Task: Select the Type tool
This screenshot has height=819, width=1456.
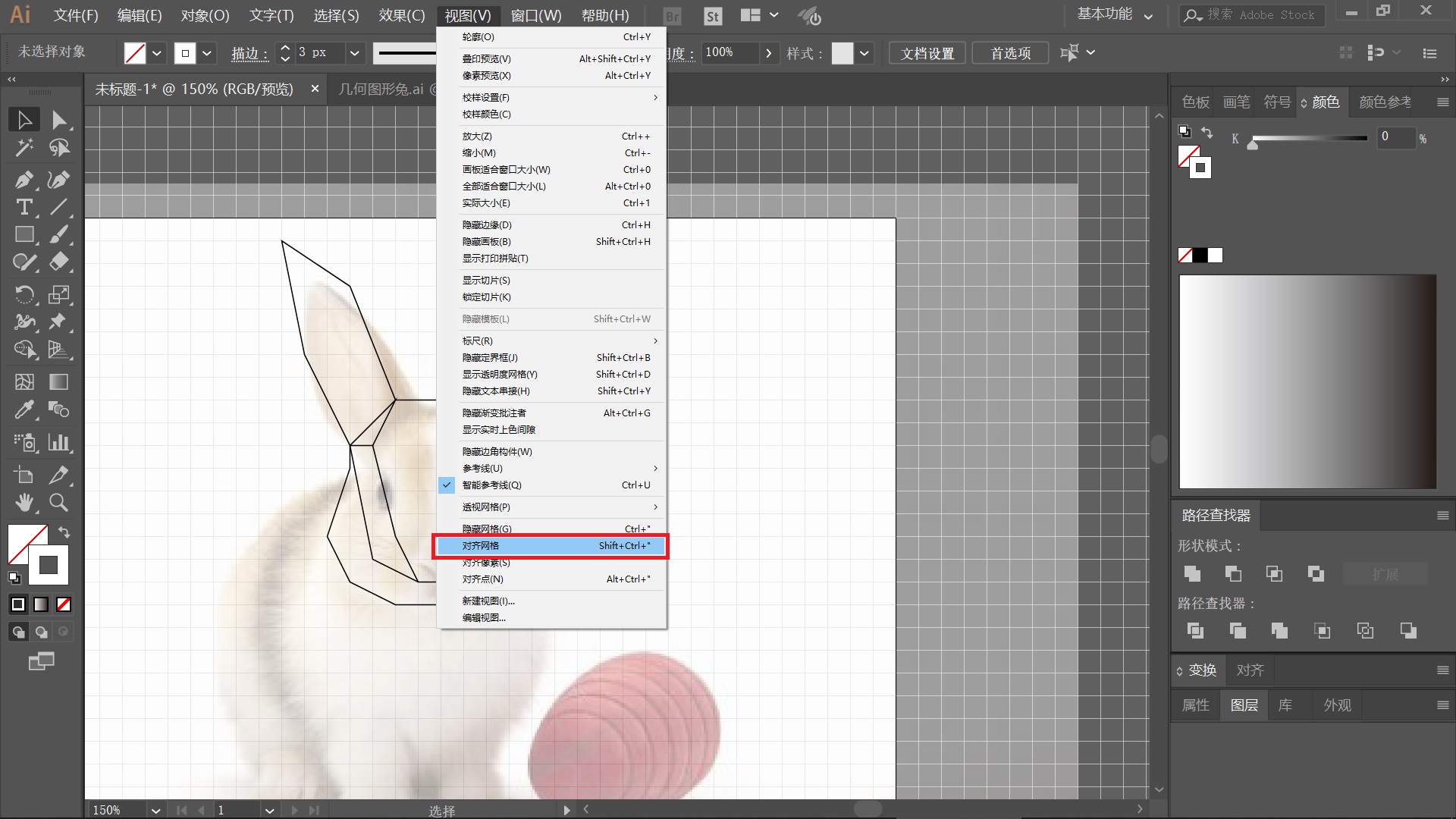Action: [x=24, y=207]
